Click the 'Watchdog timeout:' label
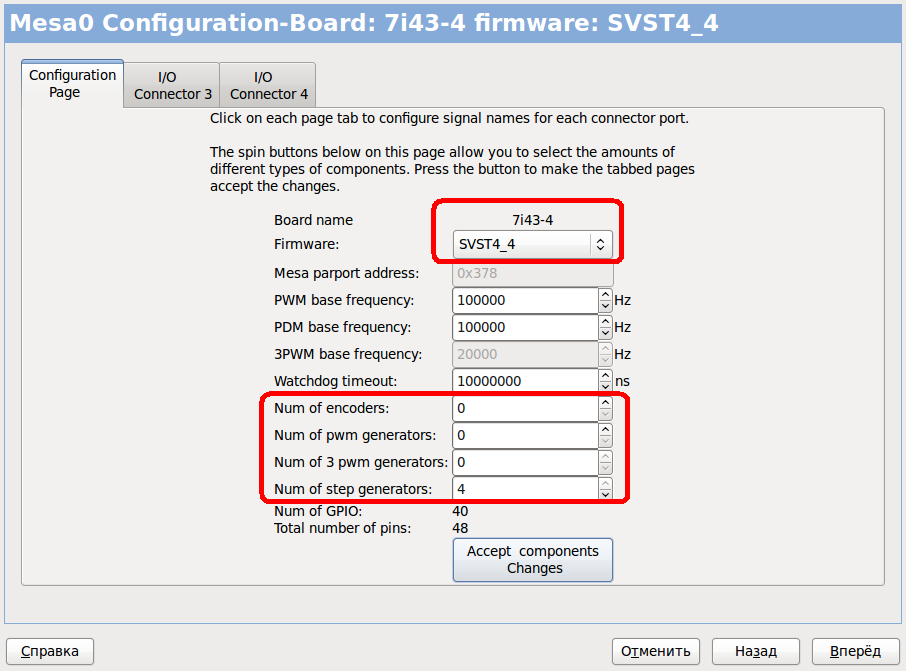This screenshot has width=906, height=671. click(336, 381)
